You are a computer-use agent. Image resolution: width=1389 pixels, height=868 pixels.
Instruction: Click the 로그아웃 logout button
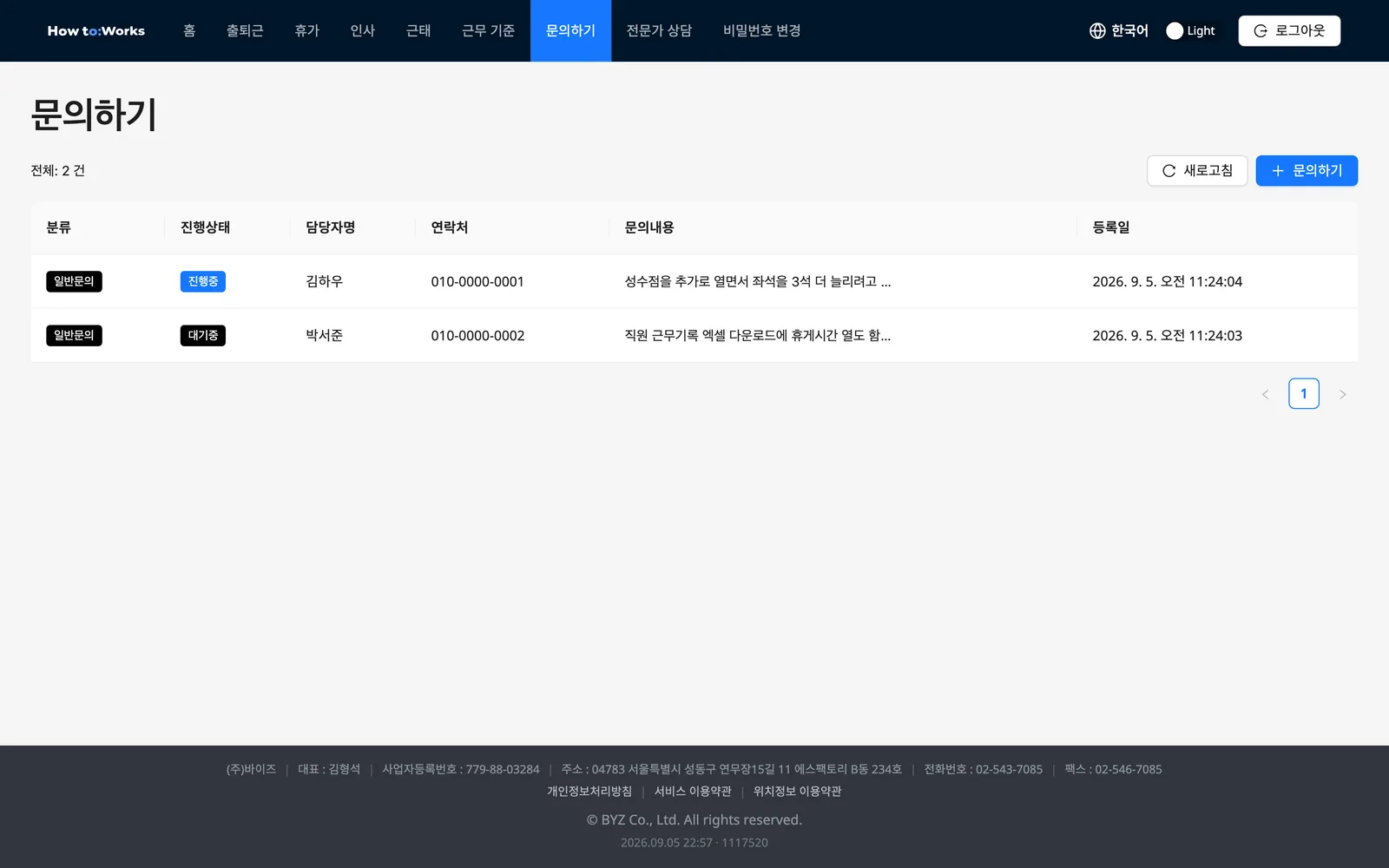click(x=1289, y=30)
